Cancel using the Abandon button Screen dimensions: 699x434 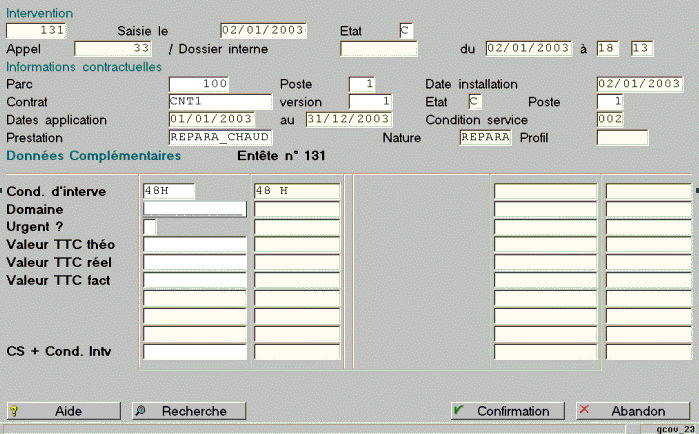(x=633, y=411)
